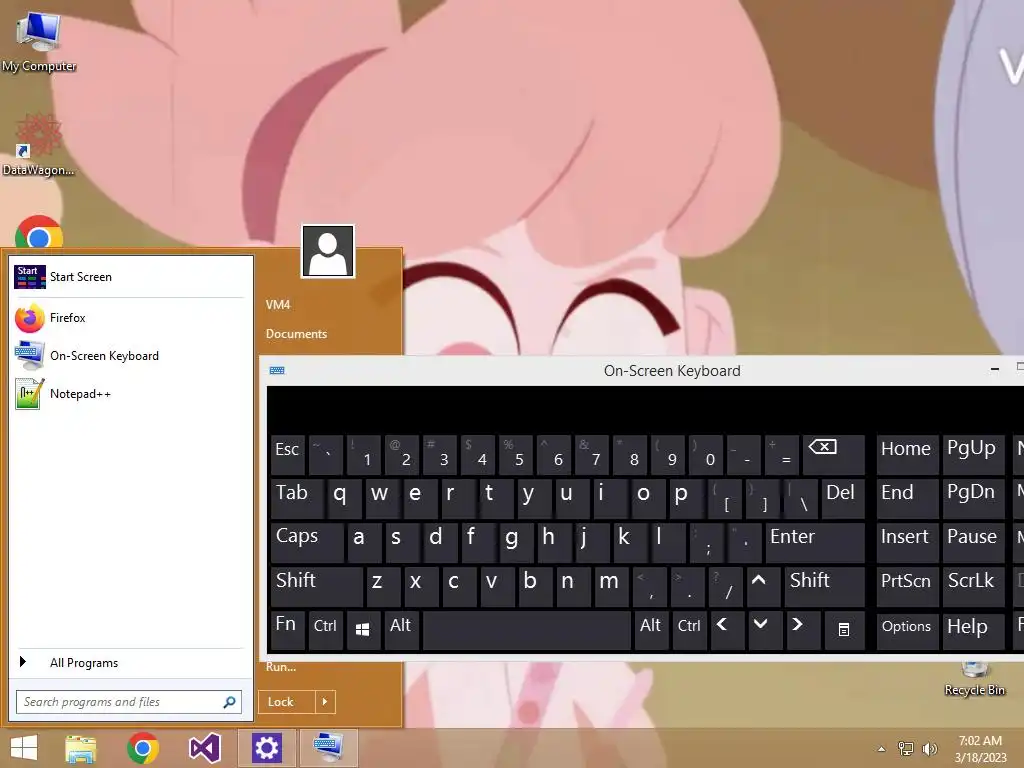Toggle the right Alt key

point(650,630)
